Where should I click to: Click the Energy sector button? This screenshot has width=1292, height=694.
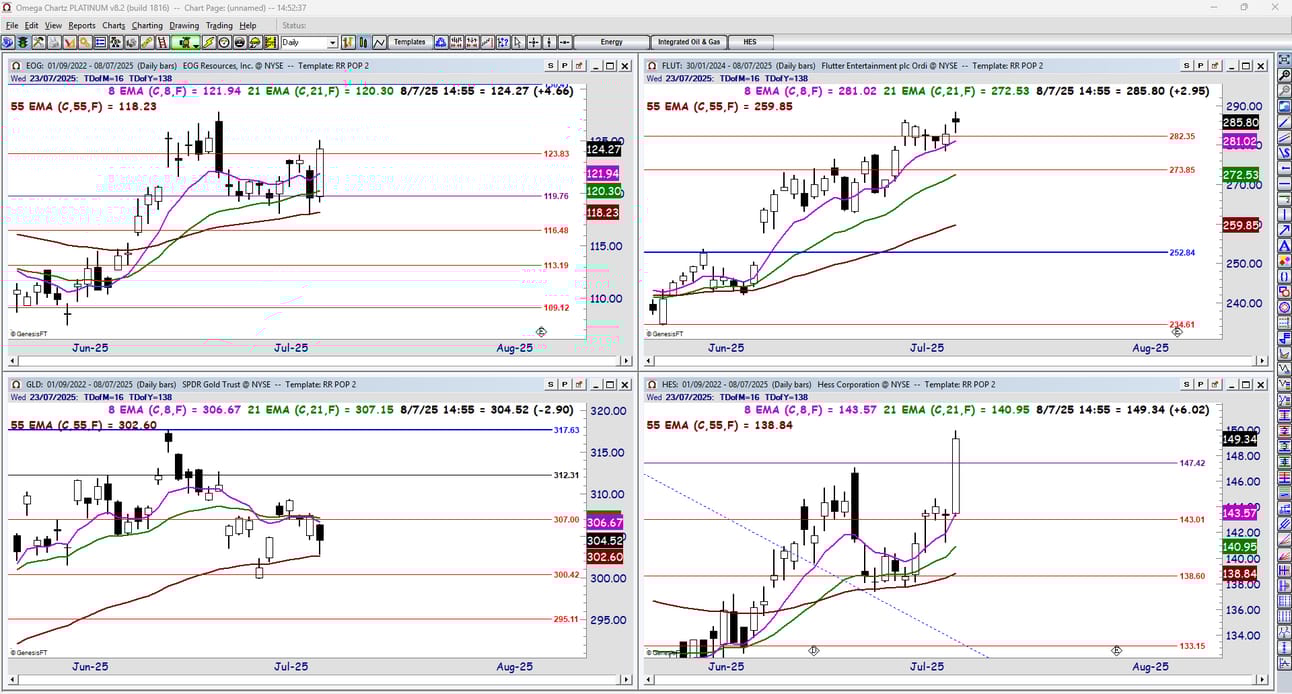pyautogui.click(x=612, y=42)
